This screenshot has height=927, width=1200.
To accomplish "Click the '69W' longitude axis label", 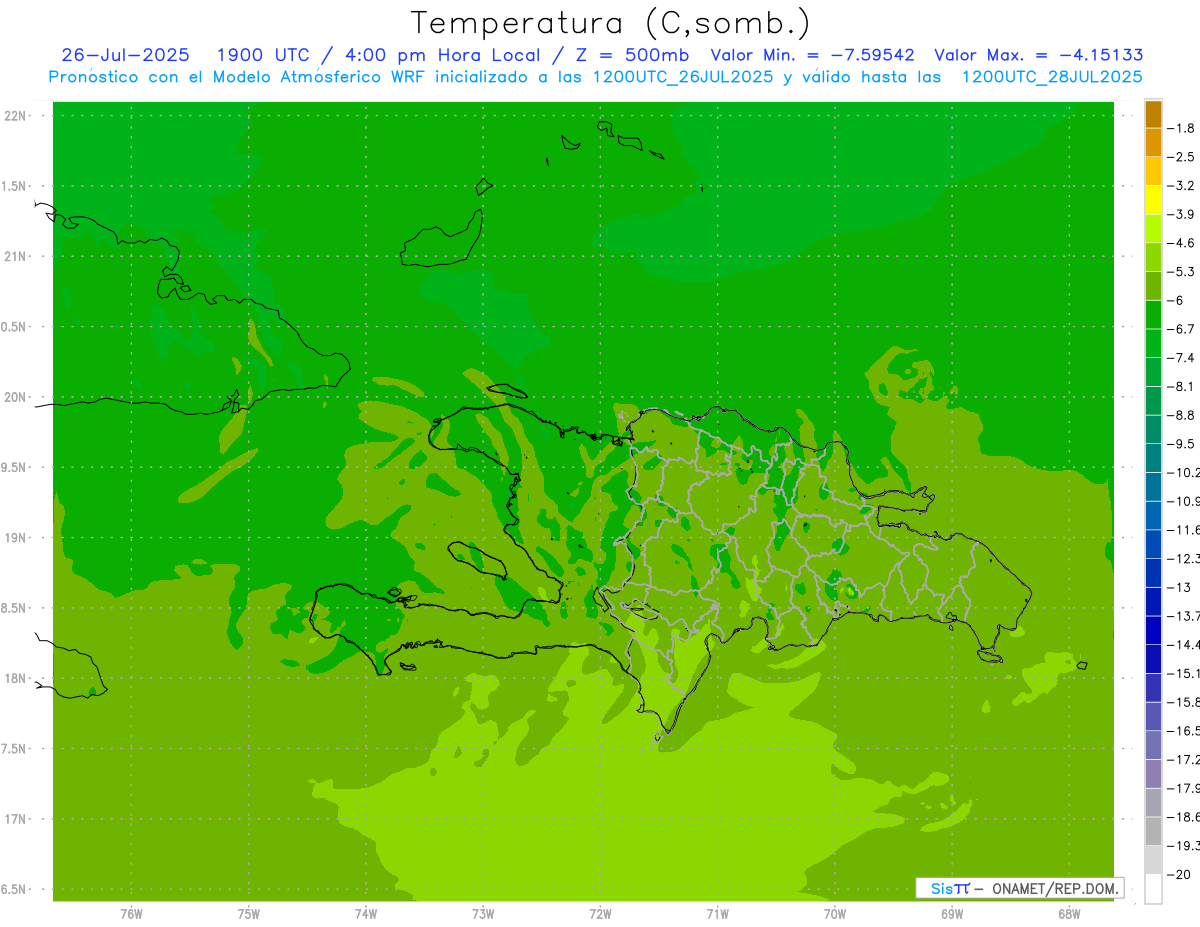I will [952, 914].
